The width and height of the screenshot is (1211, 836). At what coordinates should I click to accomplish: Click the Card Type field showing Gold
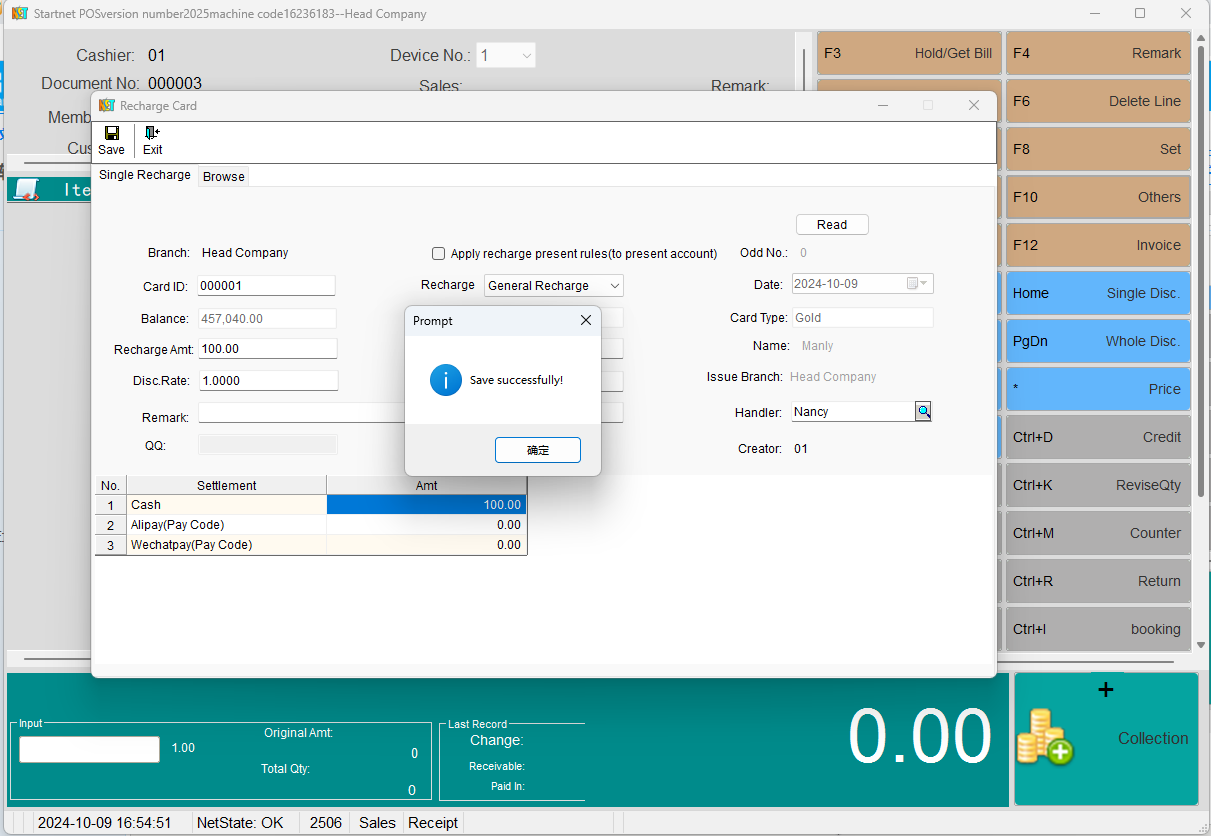[x=863, y=318]
